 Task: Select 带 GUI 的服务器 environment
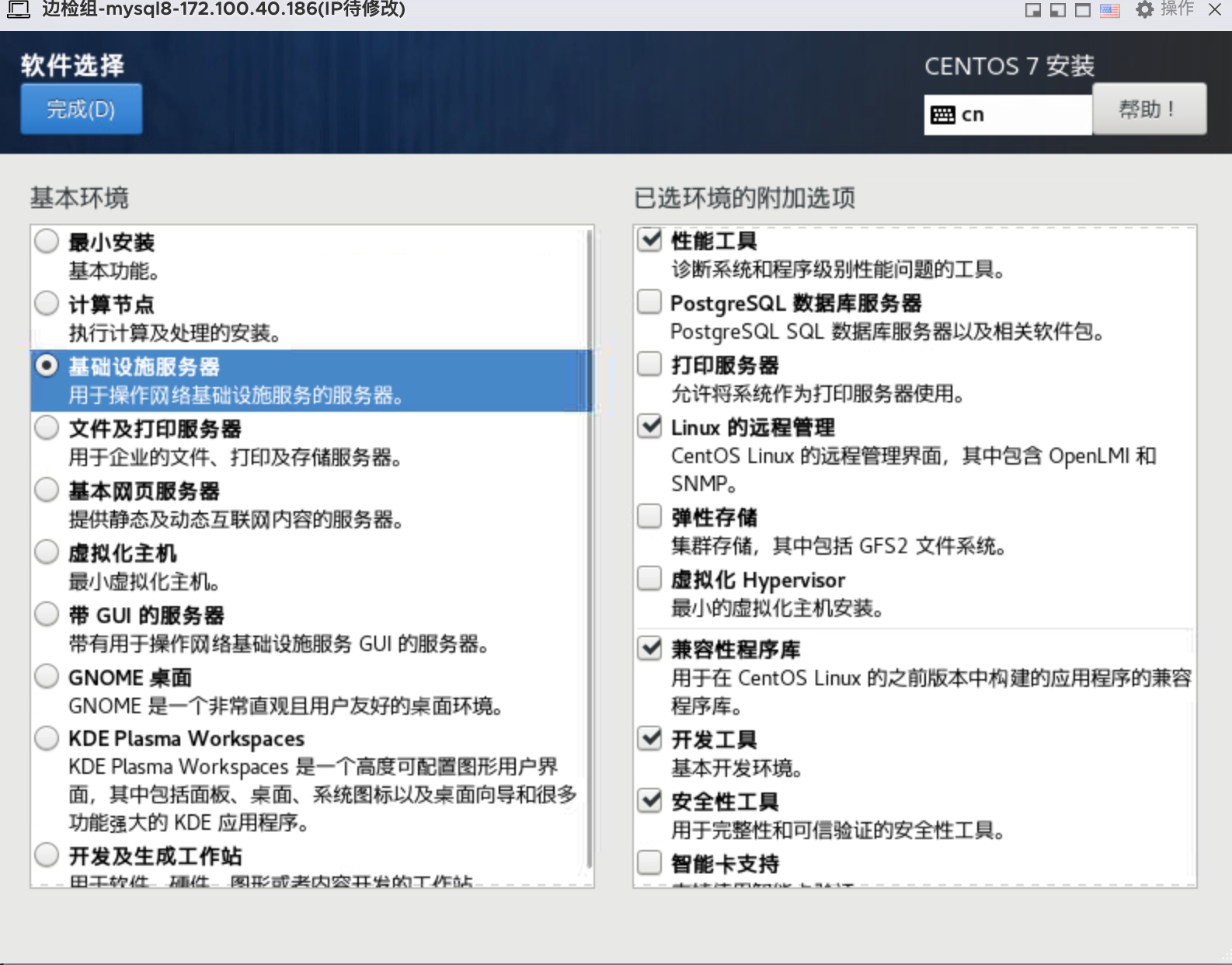tap(47, 614)
